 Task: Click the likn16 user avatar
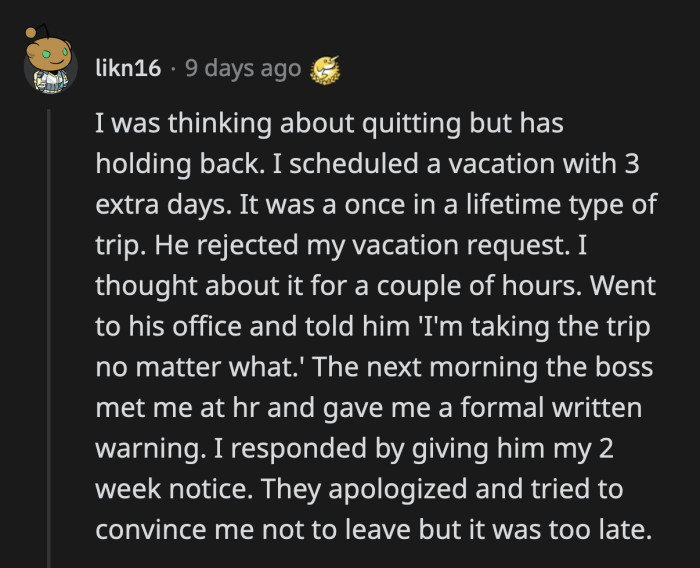[x=47, y=66]
